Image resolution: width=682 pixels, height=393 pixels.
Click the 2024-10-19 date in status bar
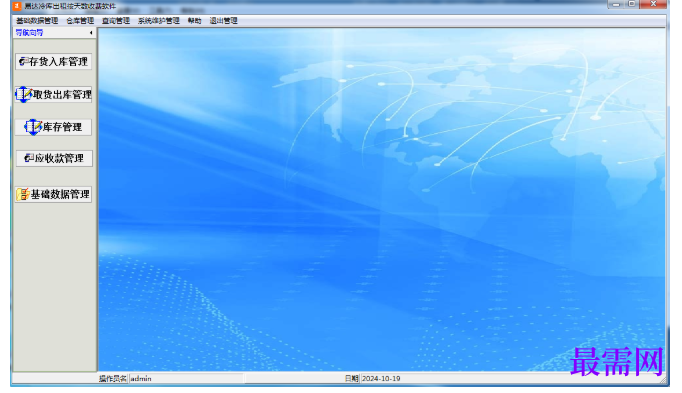click(381, 379)
